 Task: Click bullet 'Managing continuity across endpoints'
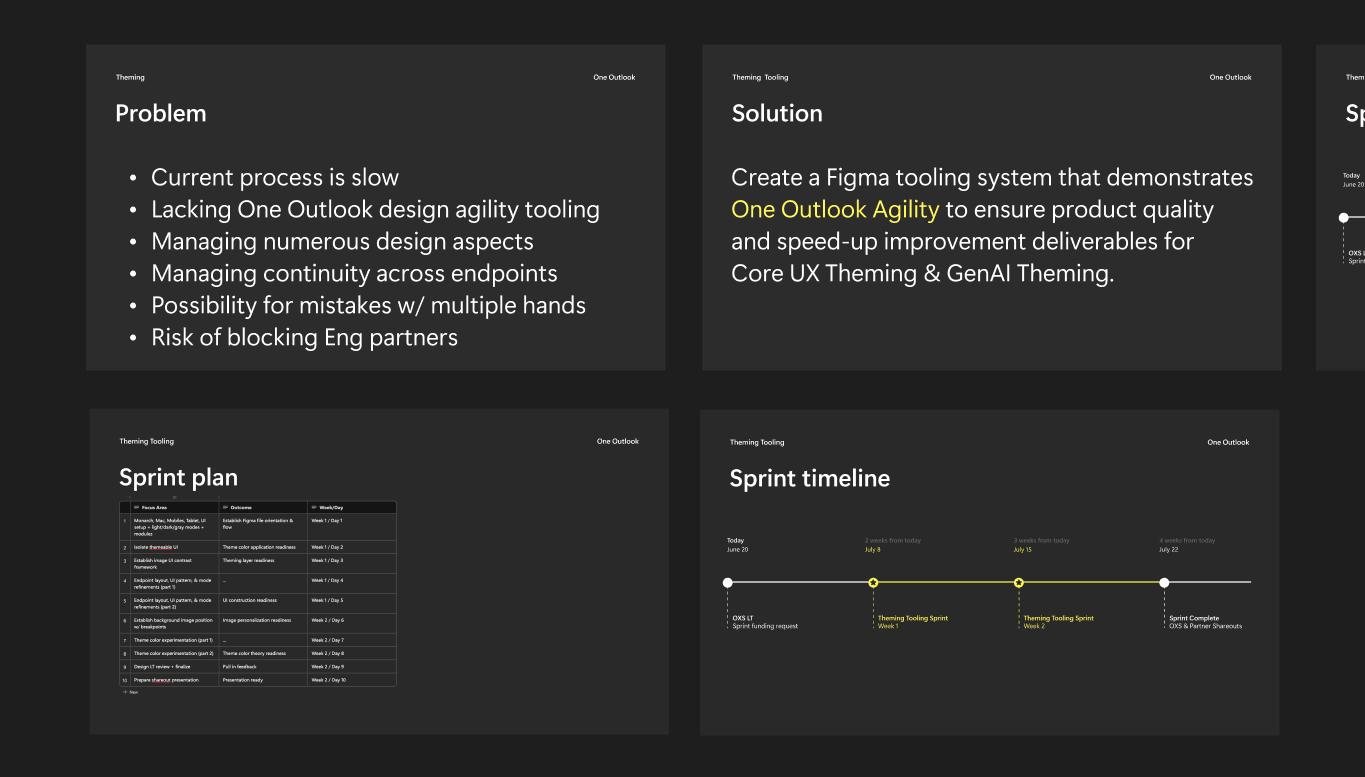click(x=354, y=274)
